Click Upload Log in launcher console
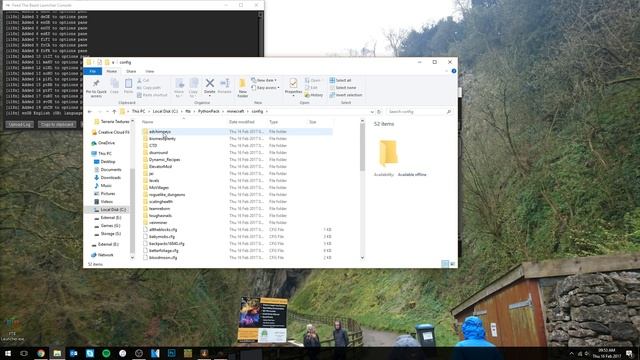The height and width of the screenshot is (360, 640). (x=19, y=124)
